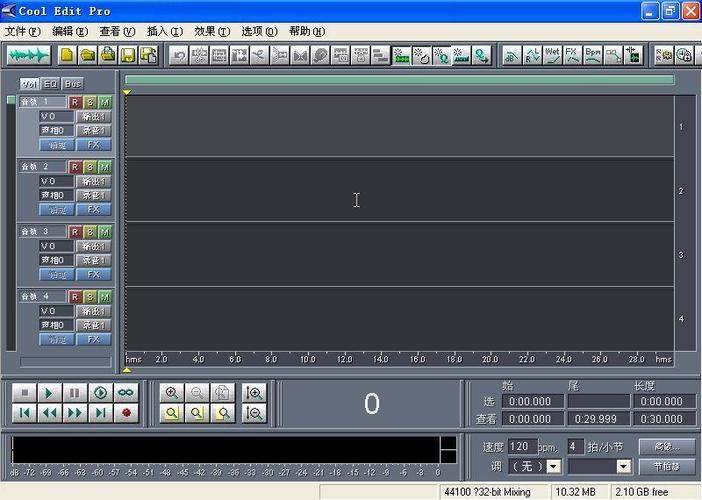Open track 4 FX button

[x=94, y=340]
